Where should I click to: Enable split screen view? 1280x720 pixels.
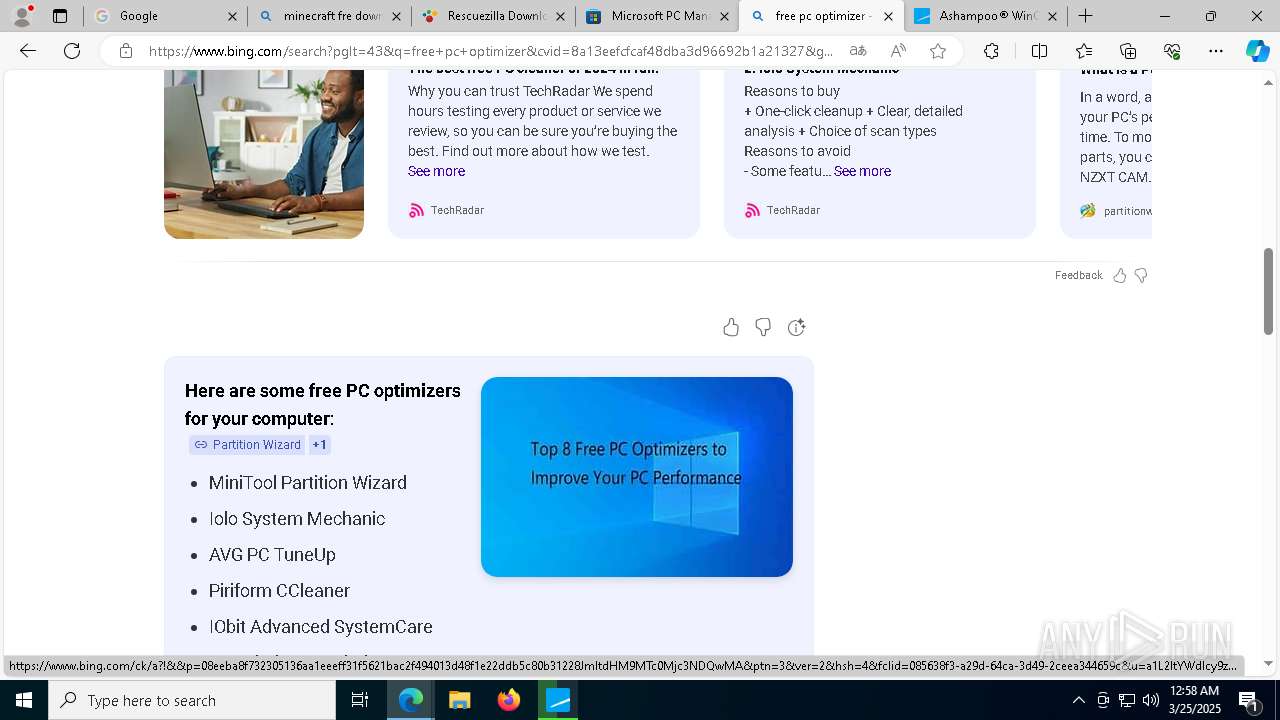coord(1039,51)
